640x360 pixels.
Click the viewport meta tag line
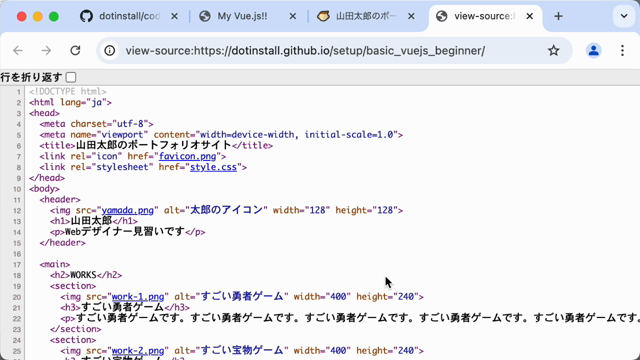(221, 135)
